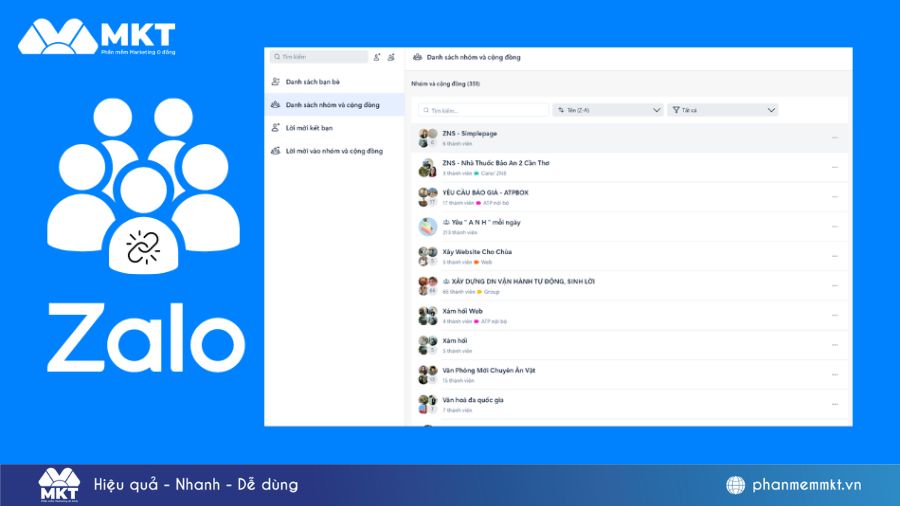Click the group invitation icon in the sidebar
900x506 pixels.
[x=276, y=151]
